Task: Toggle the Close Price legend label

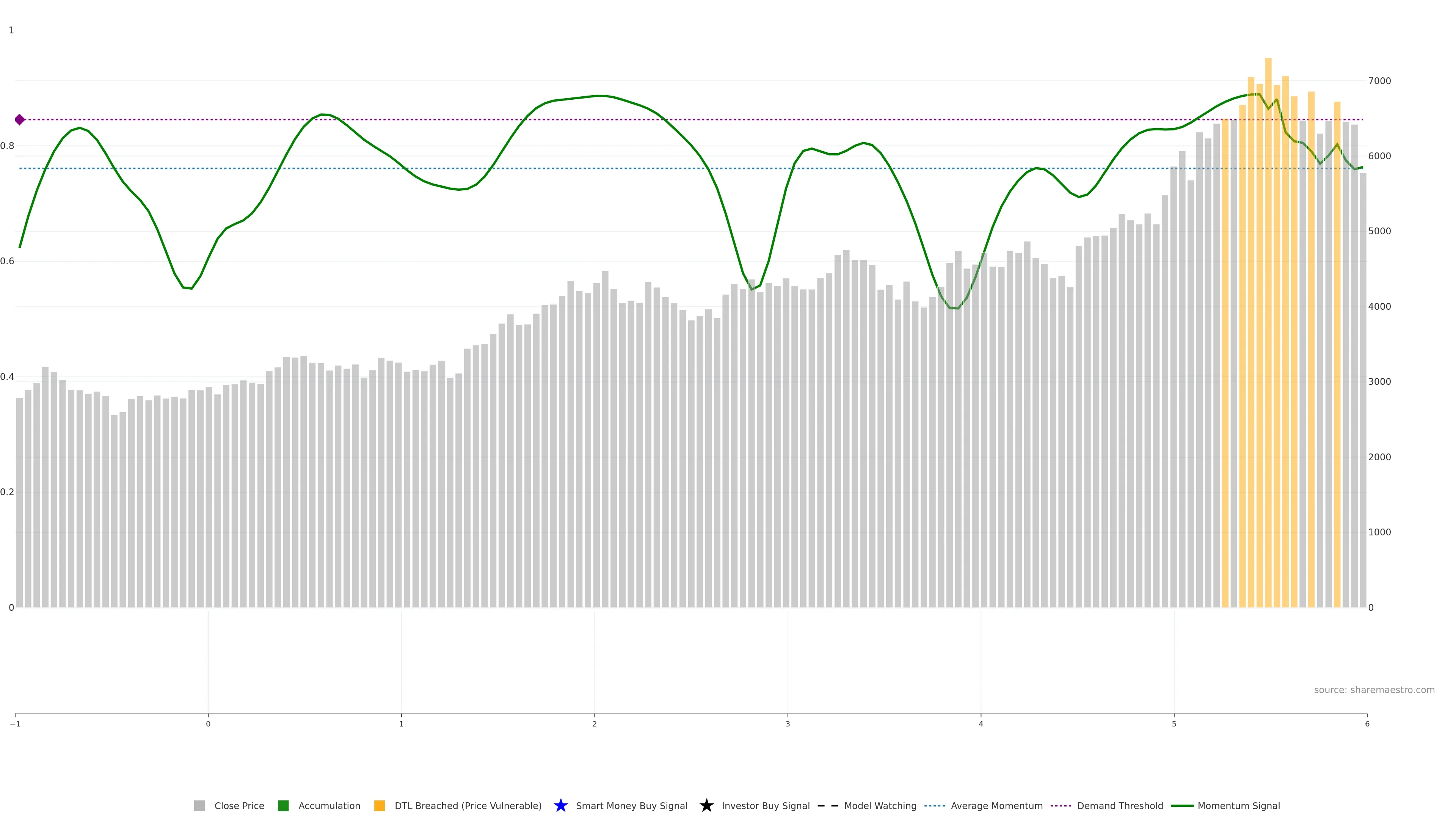Action: 239,805
